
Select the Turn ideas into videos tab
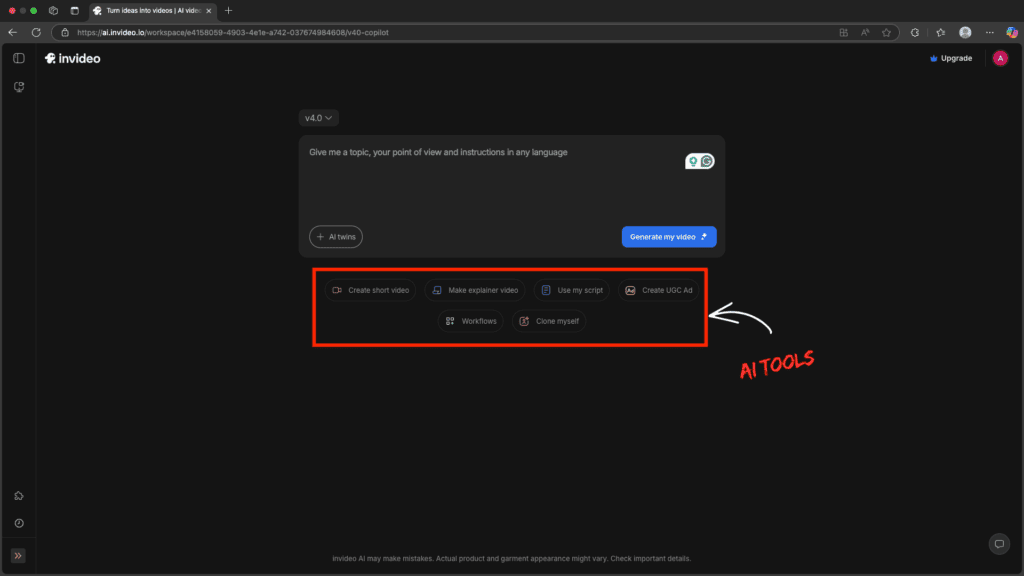click(150, 11)
